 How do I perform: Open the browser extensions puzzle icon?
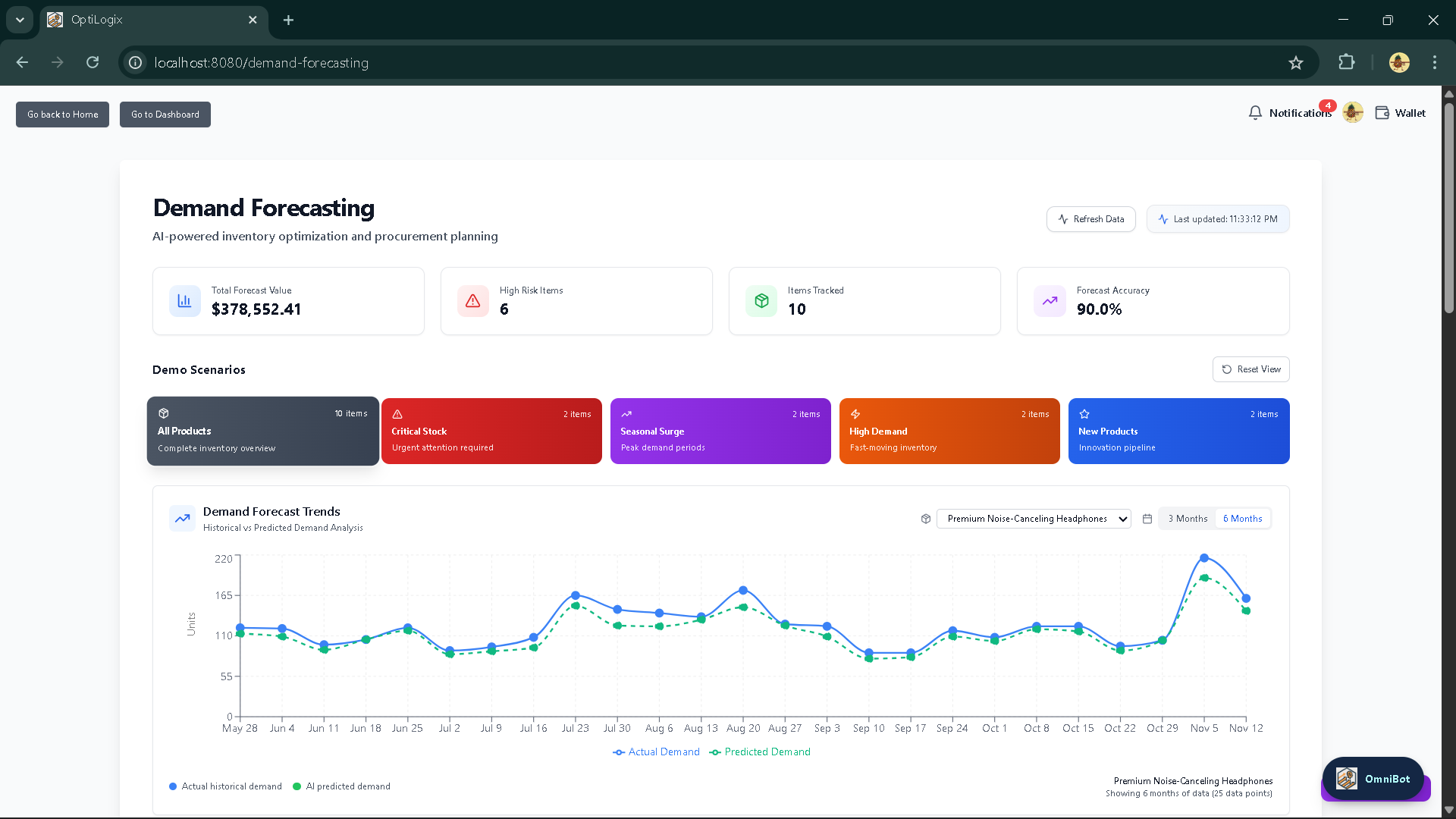click(1346, 63)
